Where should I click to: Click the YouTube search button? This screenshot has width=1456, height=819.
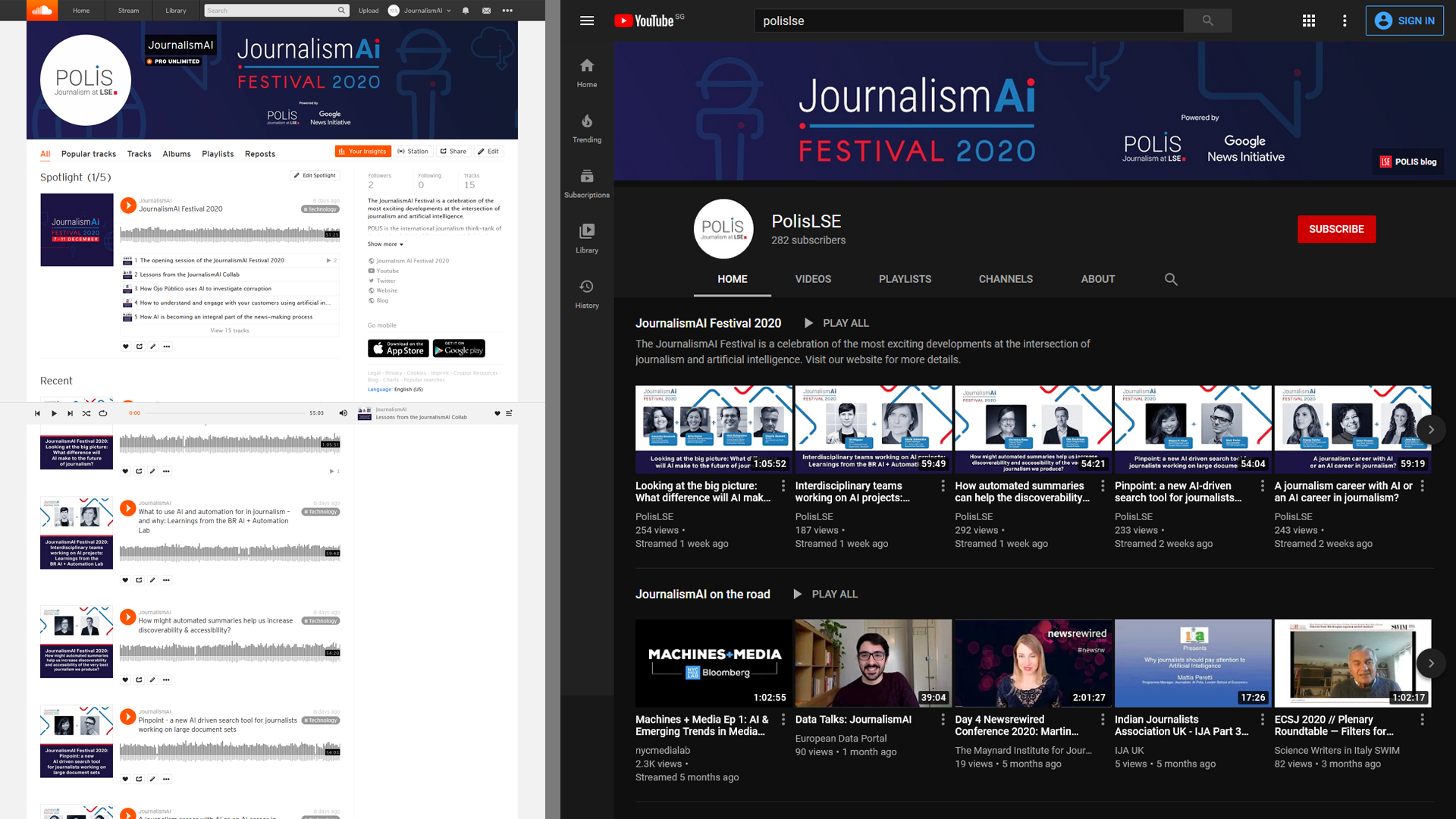pyautogui.click(x=1208, y=21)
